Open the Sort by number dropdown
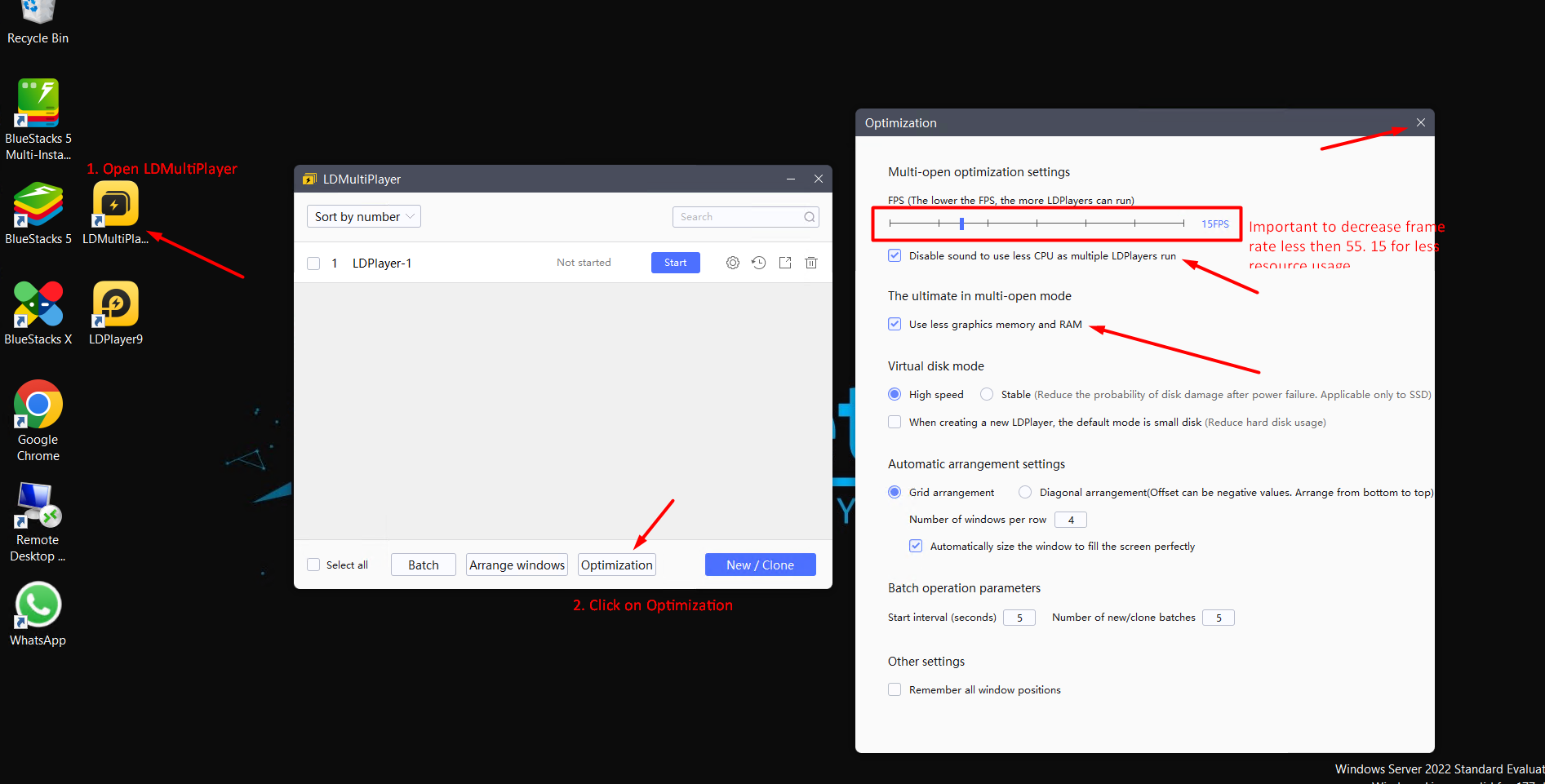Viewport: 1545px width, 784px height. tap(364, 216)
